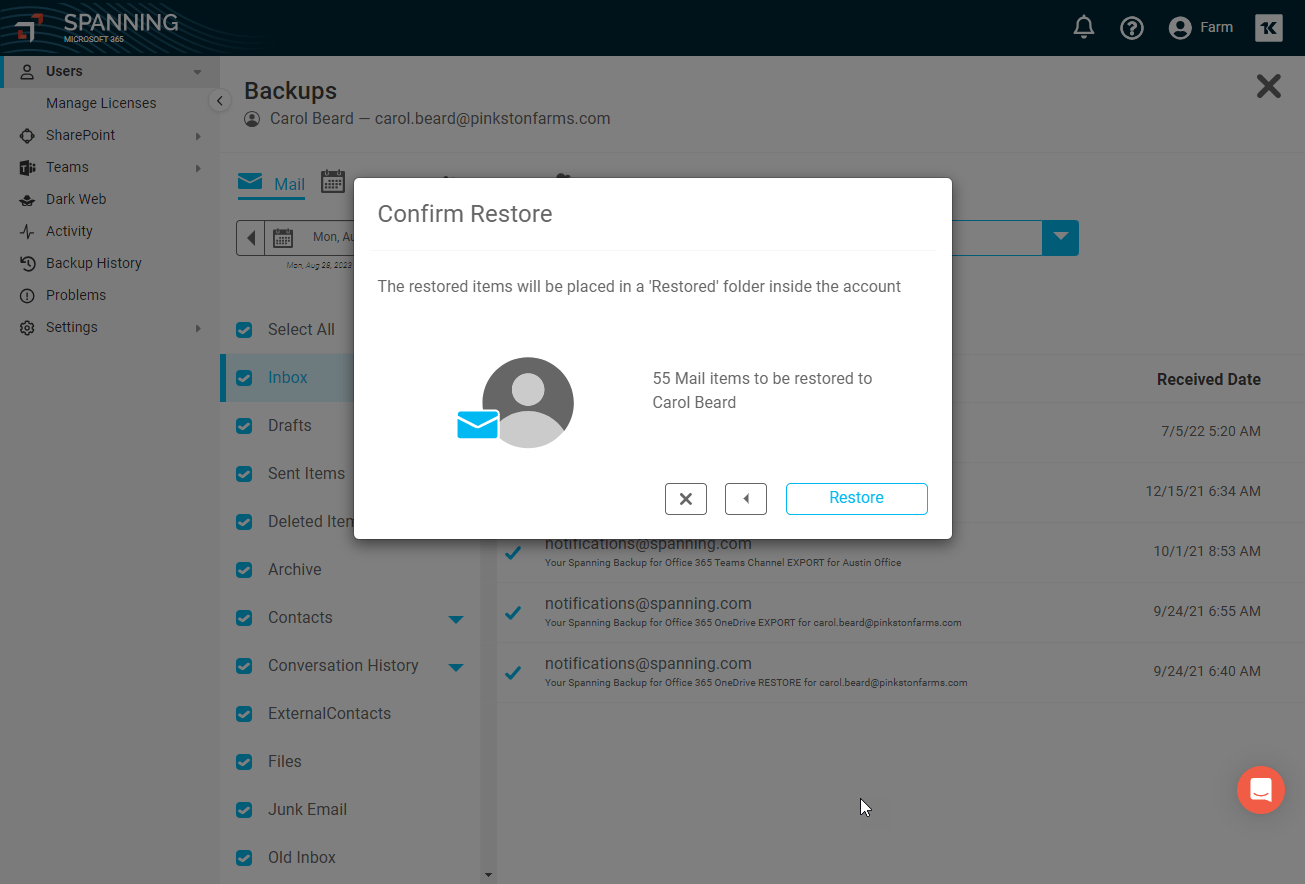Viewport: 1305px width, 884px height.
Task: Open the help question-mark icon
Action: 1131,27
